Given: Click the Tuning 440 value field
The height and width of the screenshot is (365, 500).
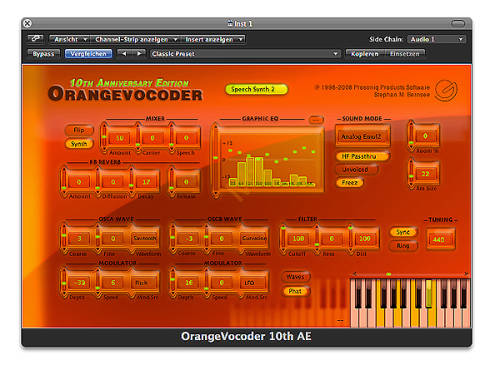Looking at the screenshot, I should [x=440, y=239].
